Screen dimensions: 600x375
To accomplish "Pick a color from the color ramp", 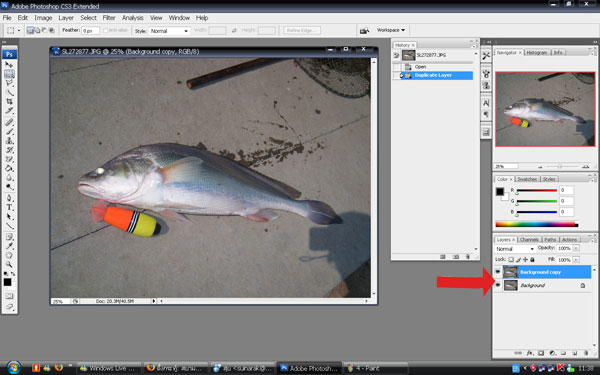I will pyautogui.click(x=536, y=224).
